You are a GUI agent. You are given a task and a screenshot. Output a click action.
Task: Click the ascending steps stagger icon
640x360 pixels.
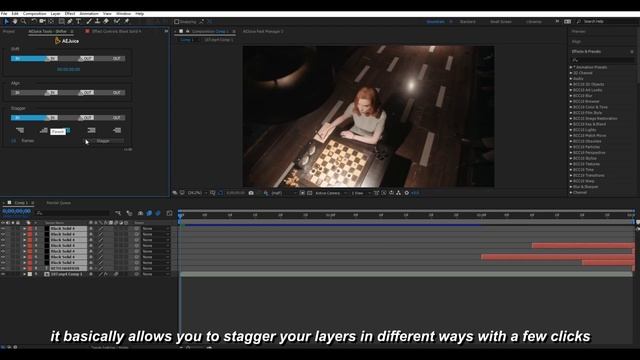tap(44, 130)
